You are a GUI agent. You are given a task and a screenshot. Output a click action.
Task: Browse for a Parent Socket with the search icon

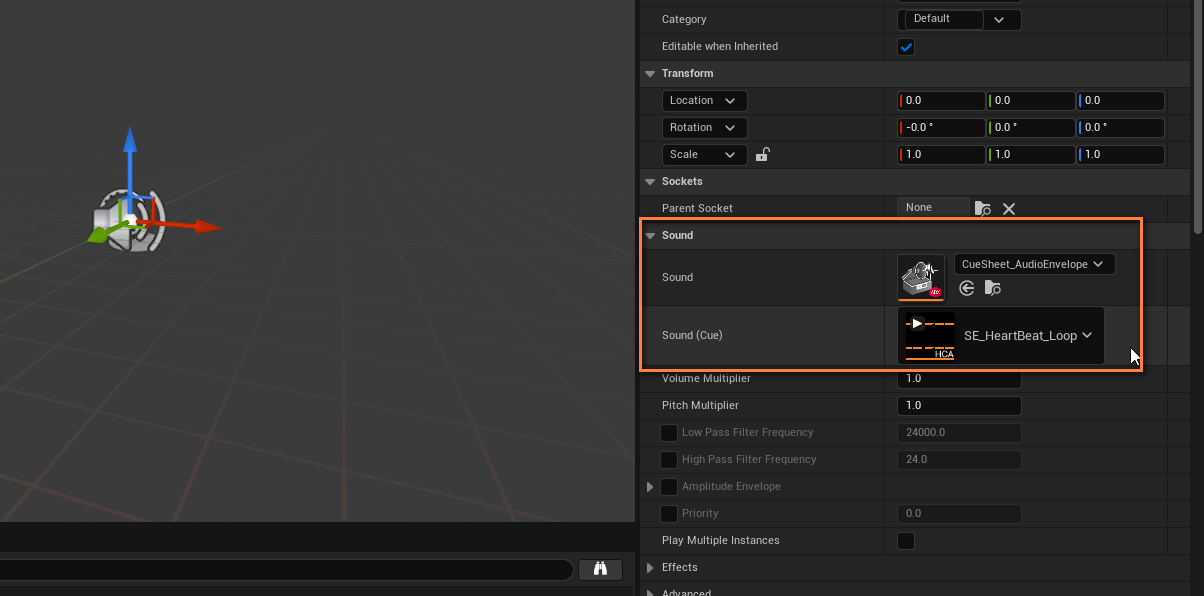(983, 209)
